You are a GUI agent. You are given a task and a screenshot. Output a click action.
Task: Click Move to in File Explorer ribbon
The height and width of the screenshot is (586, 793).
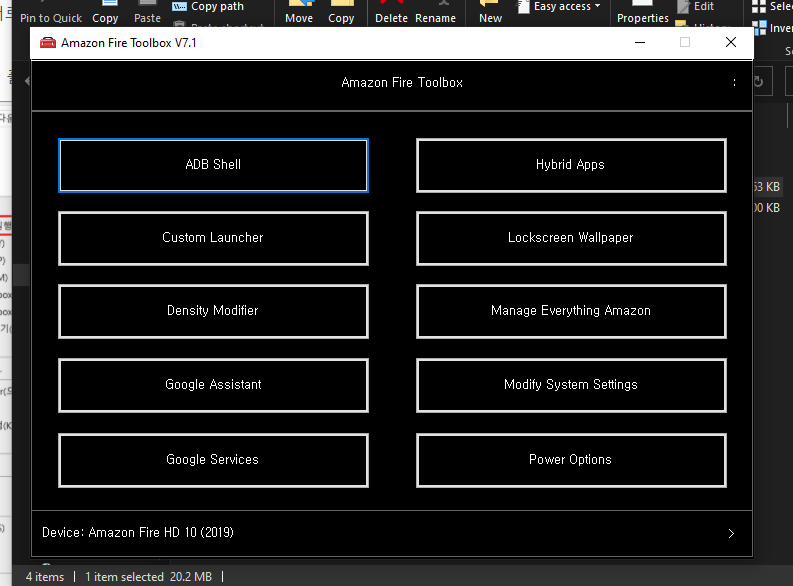[299, 13]
